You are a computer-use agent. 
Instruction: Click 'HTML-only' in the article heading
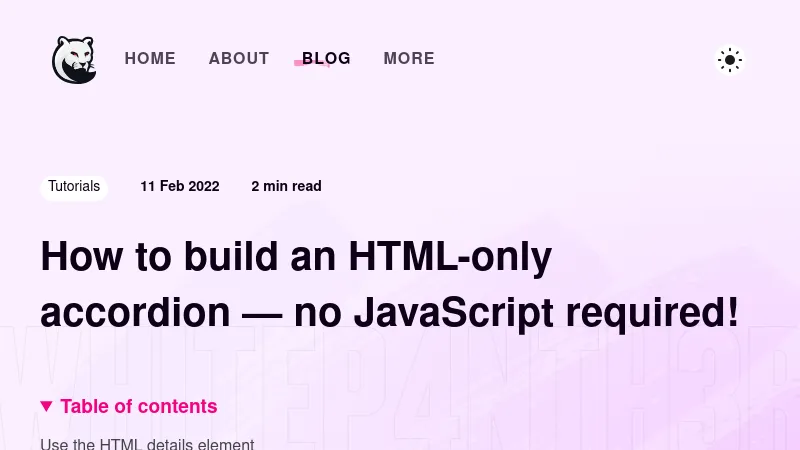point(450,258)
